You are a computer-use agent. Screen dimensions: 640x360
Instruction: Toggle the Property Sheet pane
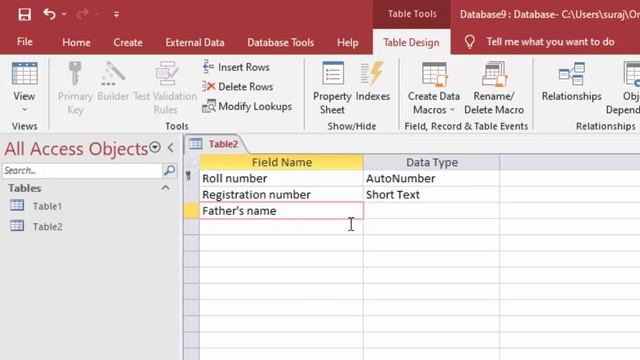[x=332, y=88]
